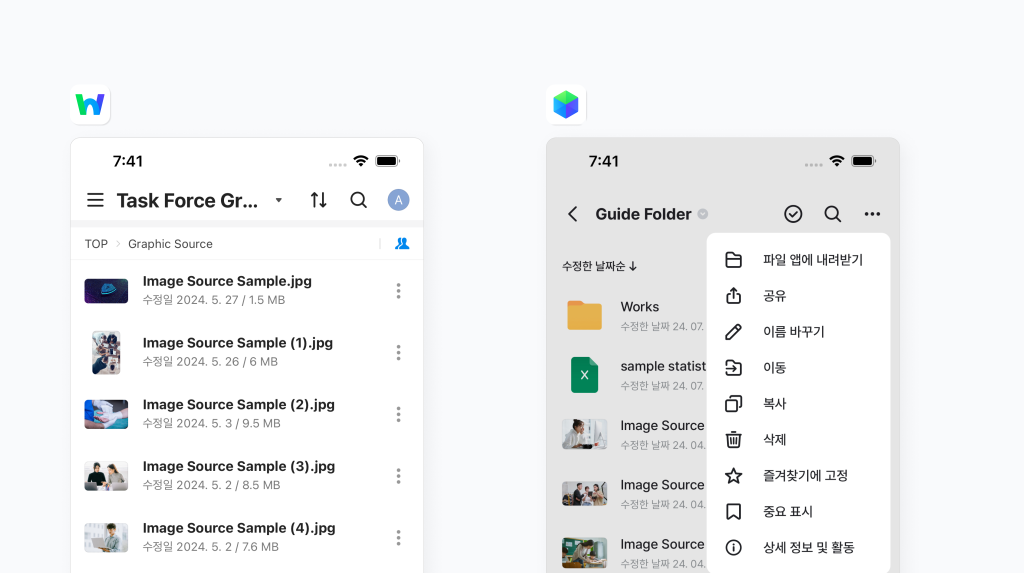Open options for Image Source Sample (2).jpg
The height and width of the screenshot is (573, 1024).
[398, 414]
